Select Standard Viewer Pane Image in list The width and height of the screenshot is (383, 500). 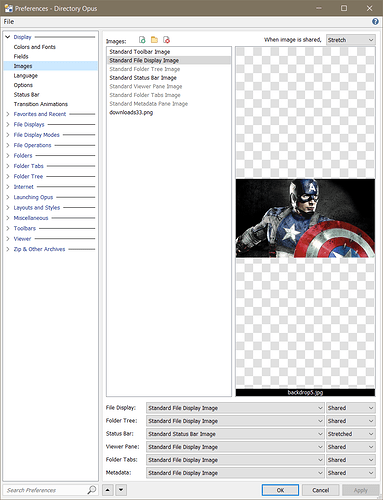tap(169, 86)
